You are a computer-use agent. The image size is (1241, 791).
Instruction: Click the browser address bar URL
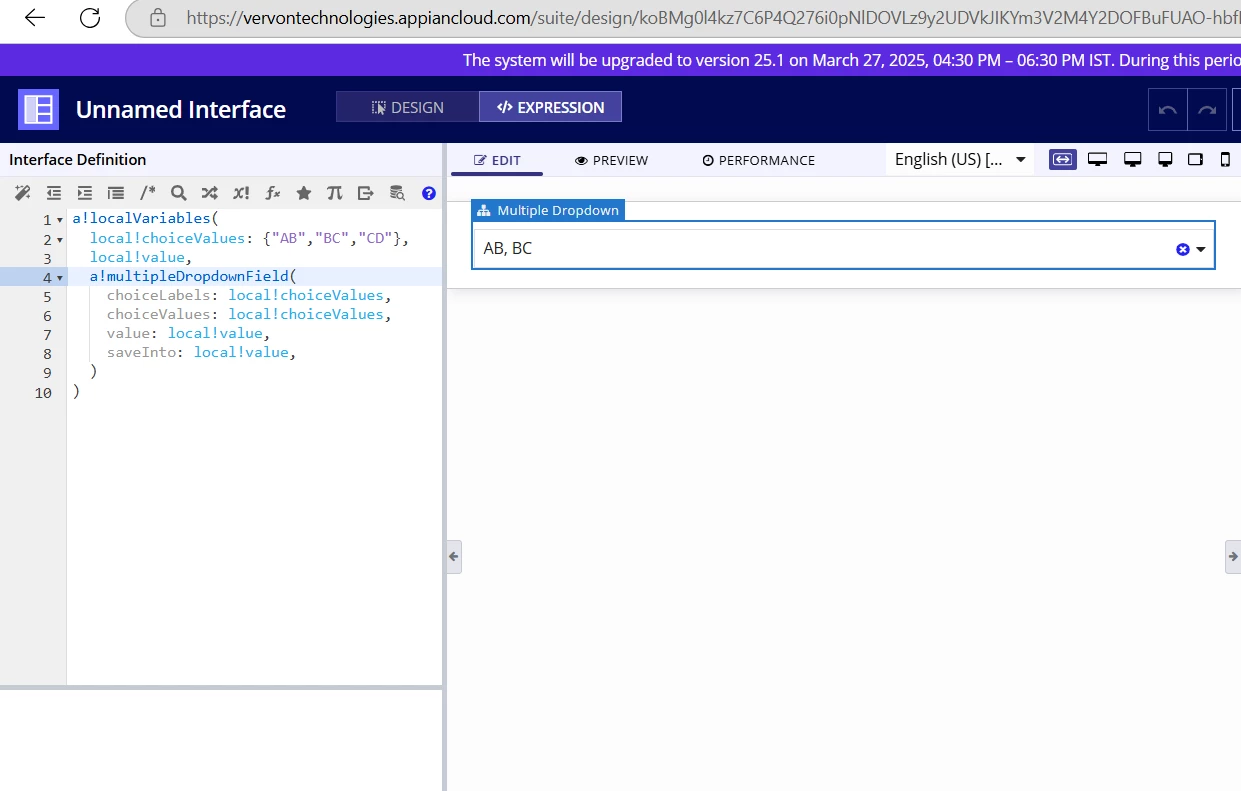[x=713, y=18]
